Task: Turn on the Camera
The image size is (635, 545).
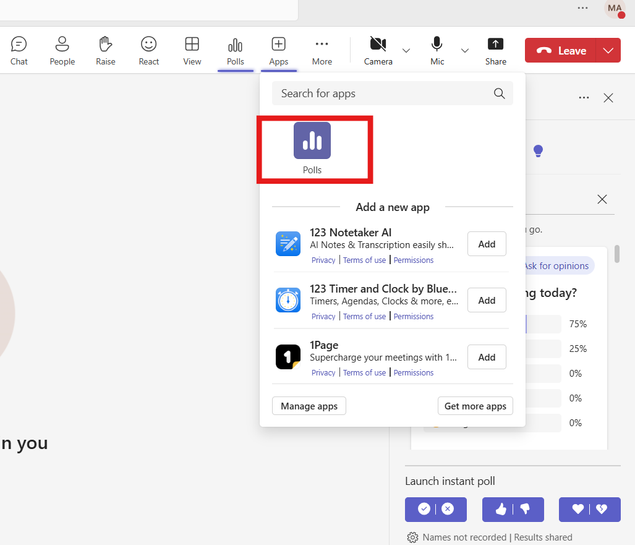Action: (x=378, y=51)
